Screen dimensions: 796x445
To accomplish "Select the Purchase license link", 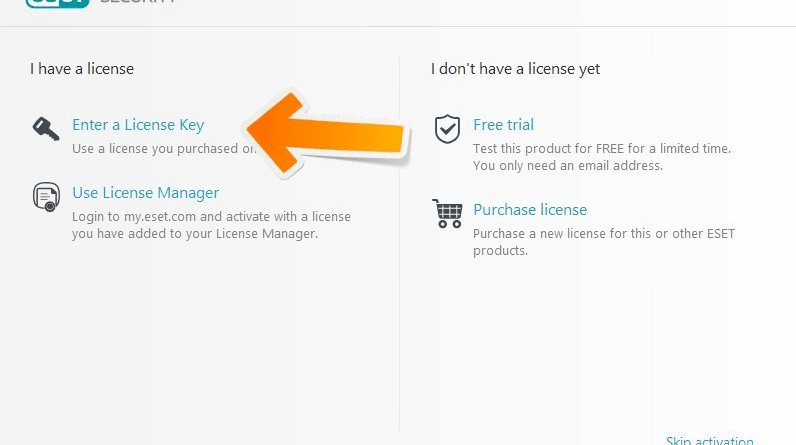I will coord(530,210).
